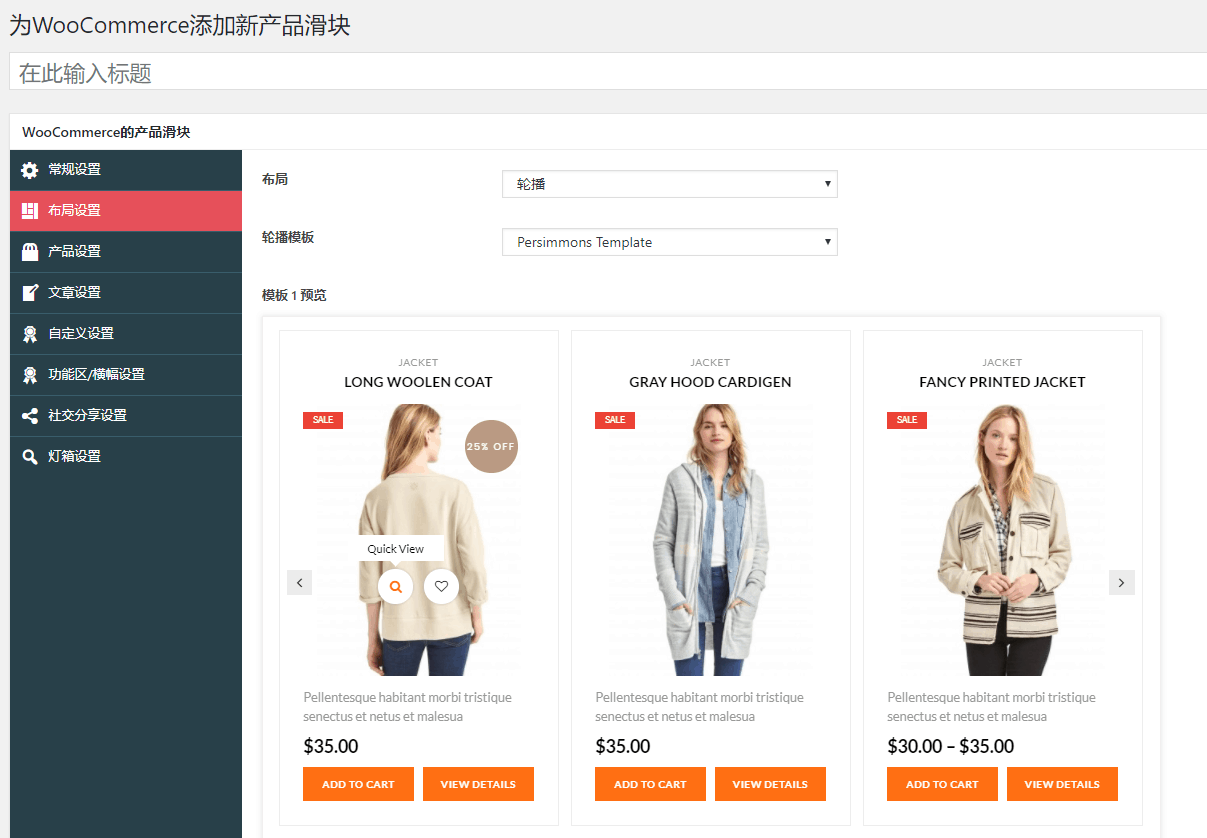Screen dimensions: 1207x838
Task: Click the Gray Hood Cardigen description text
Action: 699,707
